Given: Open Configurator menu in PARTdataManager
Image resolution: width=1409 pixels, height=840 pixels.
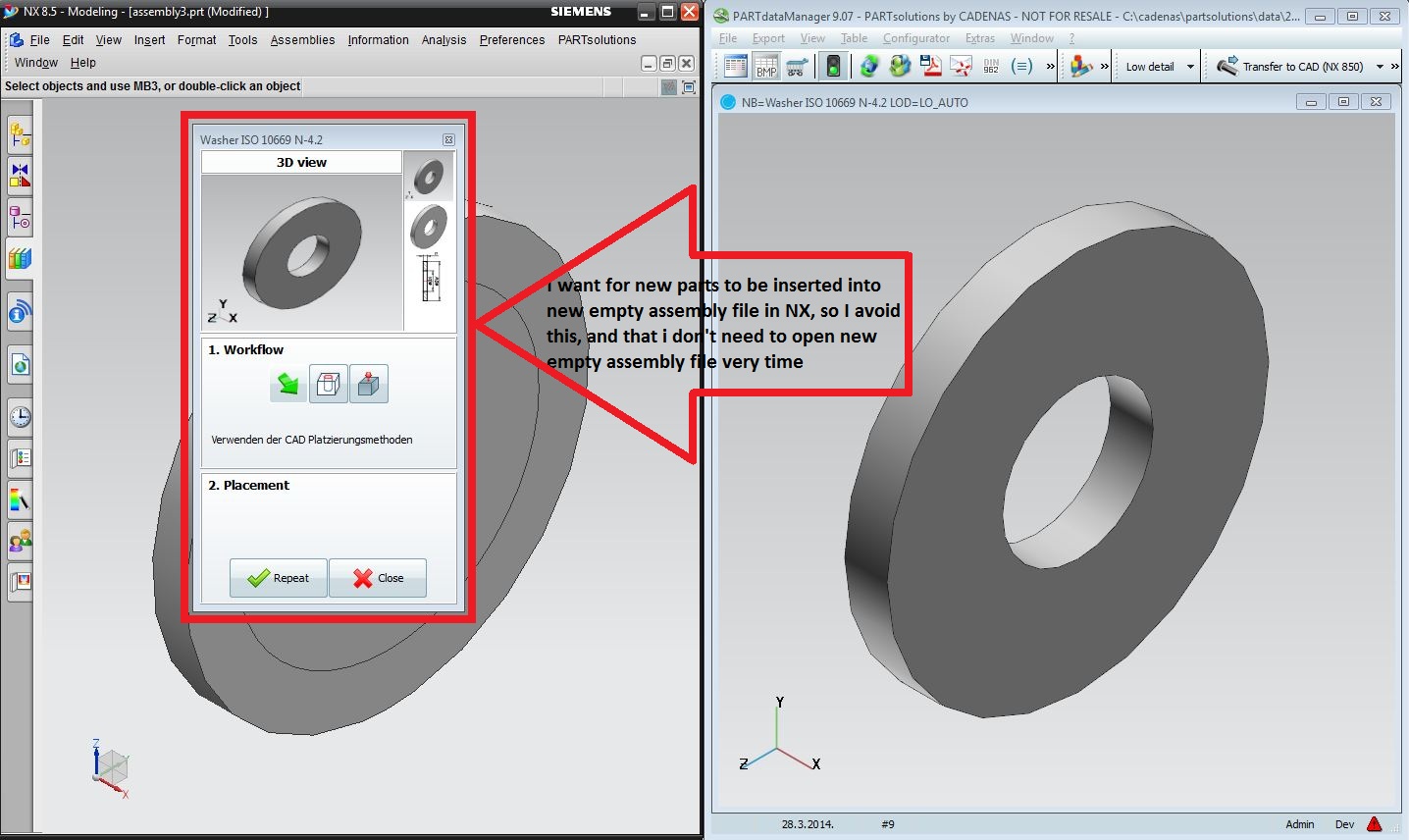Looking at the screenshot, I should click(x=916, y=38).
